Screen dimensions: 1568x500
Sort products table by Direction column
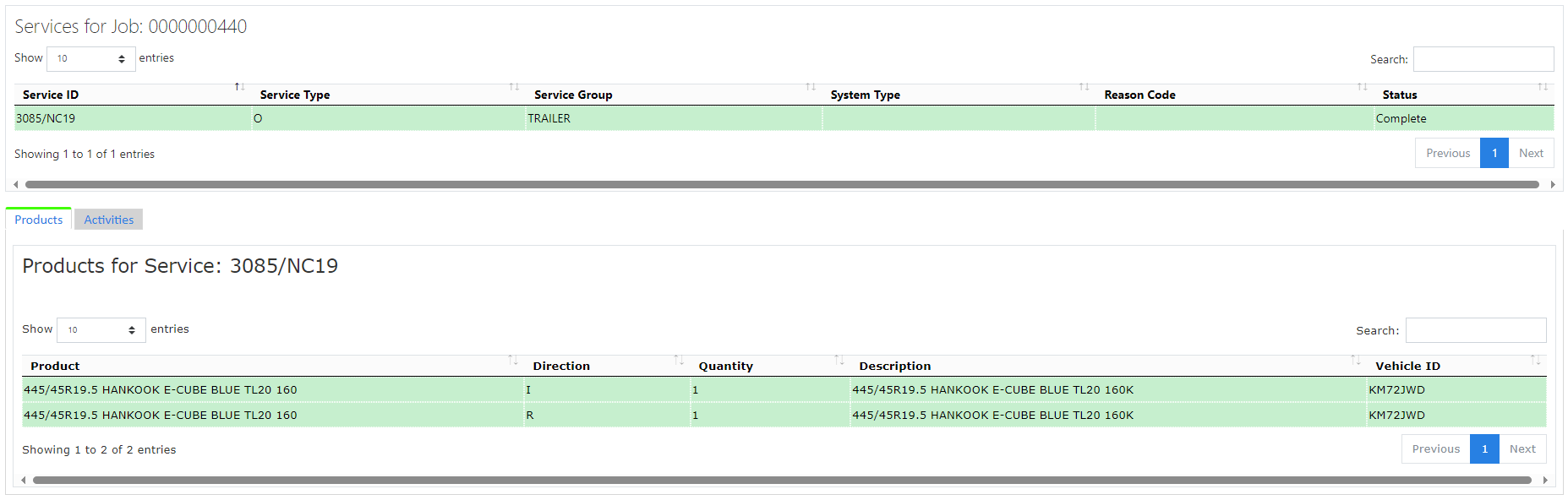pos(607,366)
